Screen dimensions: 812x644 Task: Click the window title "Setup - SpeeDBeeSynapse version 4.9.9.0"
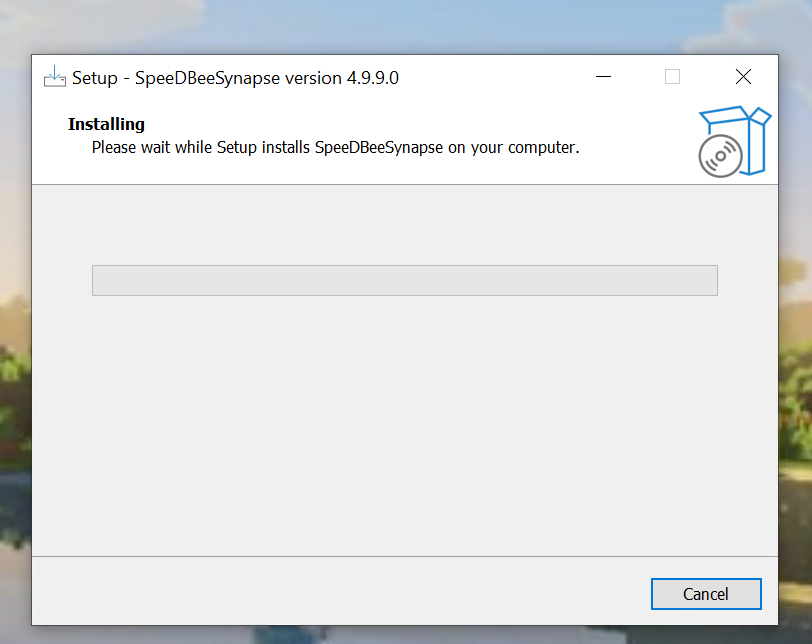pyautogui.click(x=235, y=78)
